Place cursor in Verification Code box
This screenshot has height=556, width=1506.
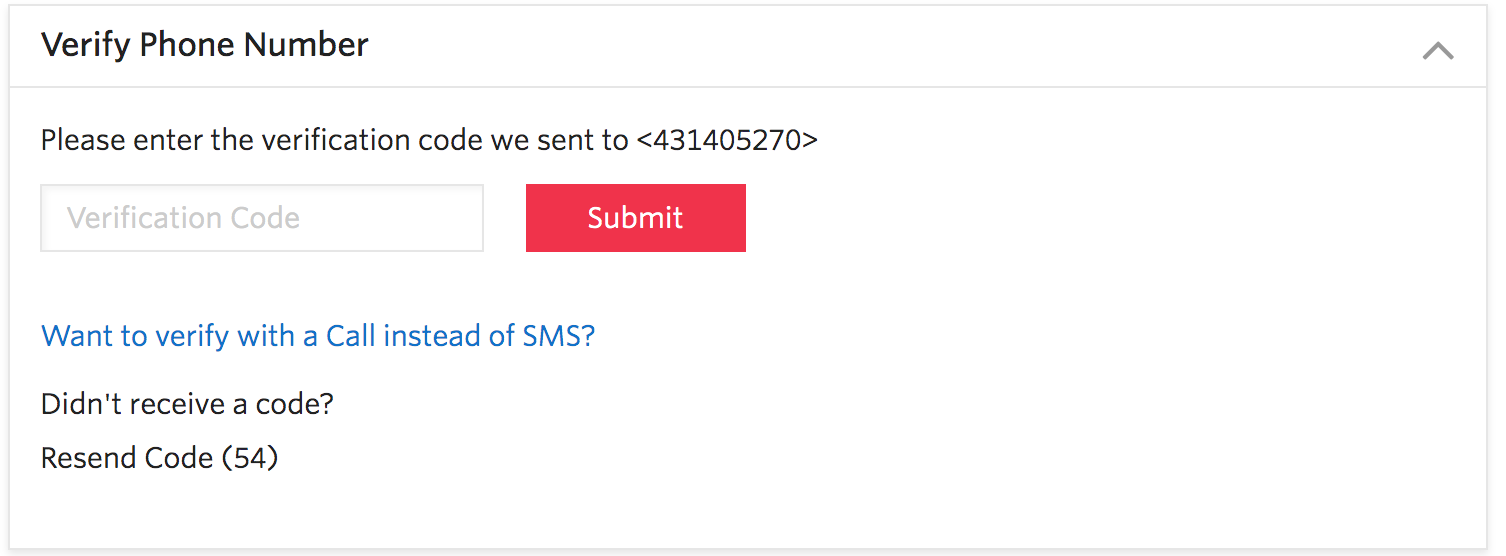tap(262, 218)
